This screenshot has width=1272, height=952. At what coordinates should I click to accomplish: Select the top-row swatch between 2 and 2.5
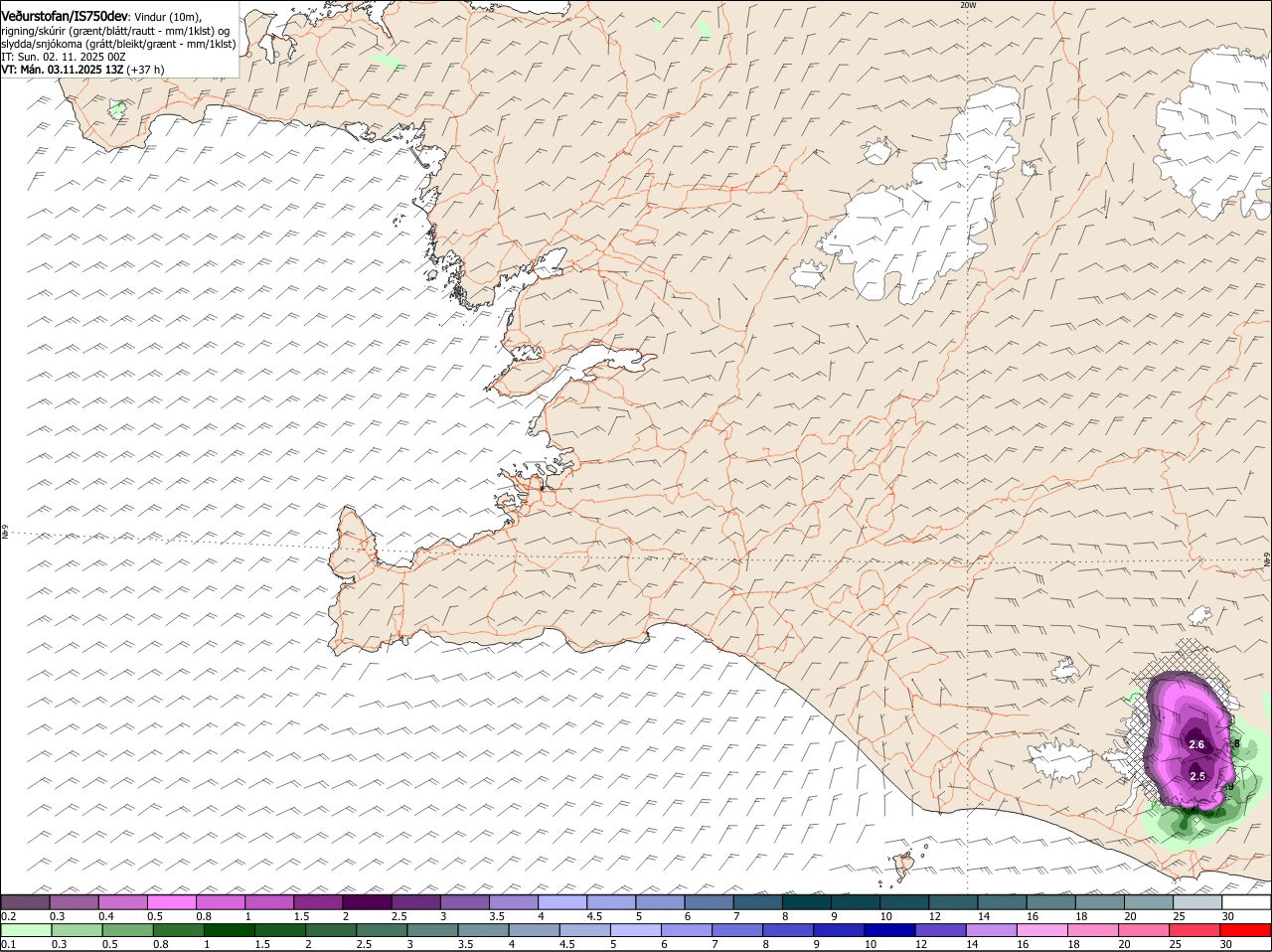[368, 901]
